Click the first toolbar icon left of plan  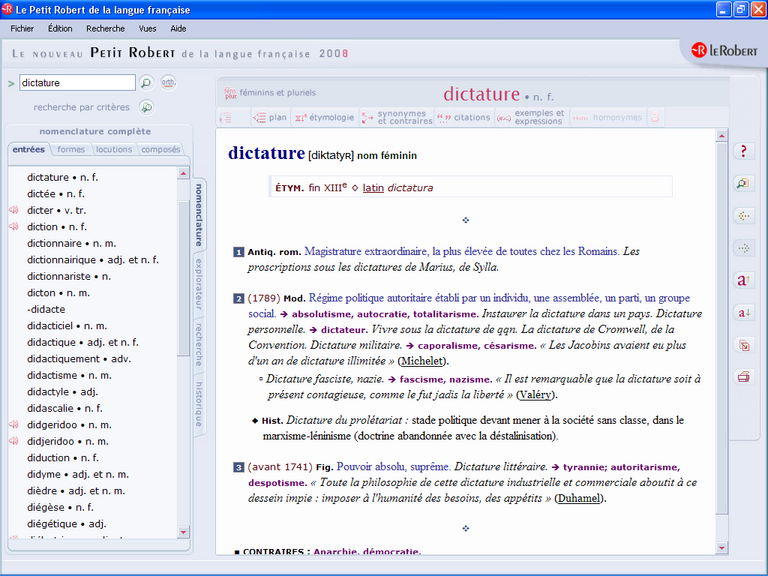(225, 118)
